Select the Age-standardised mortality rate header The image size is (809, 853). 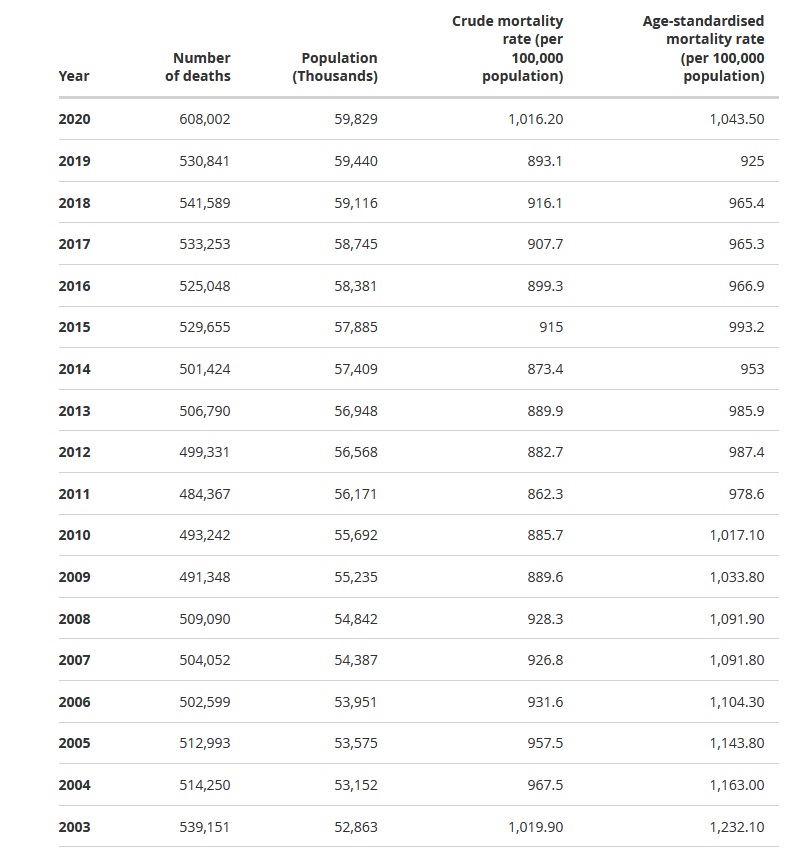point(703,48)
